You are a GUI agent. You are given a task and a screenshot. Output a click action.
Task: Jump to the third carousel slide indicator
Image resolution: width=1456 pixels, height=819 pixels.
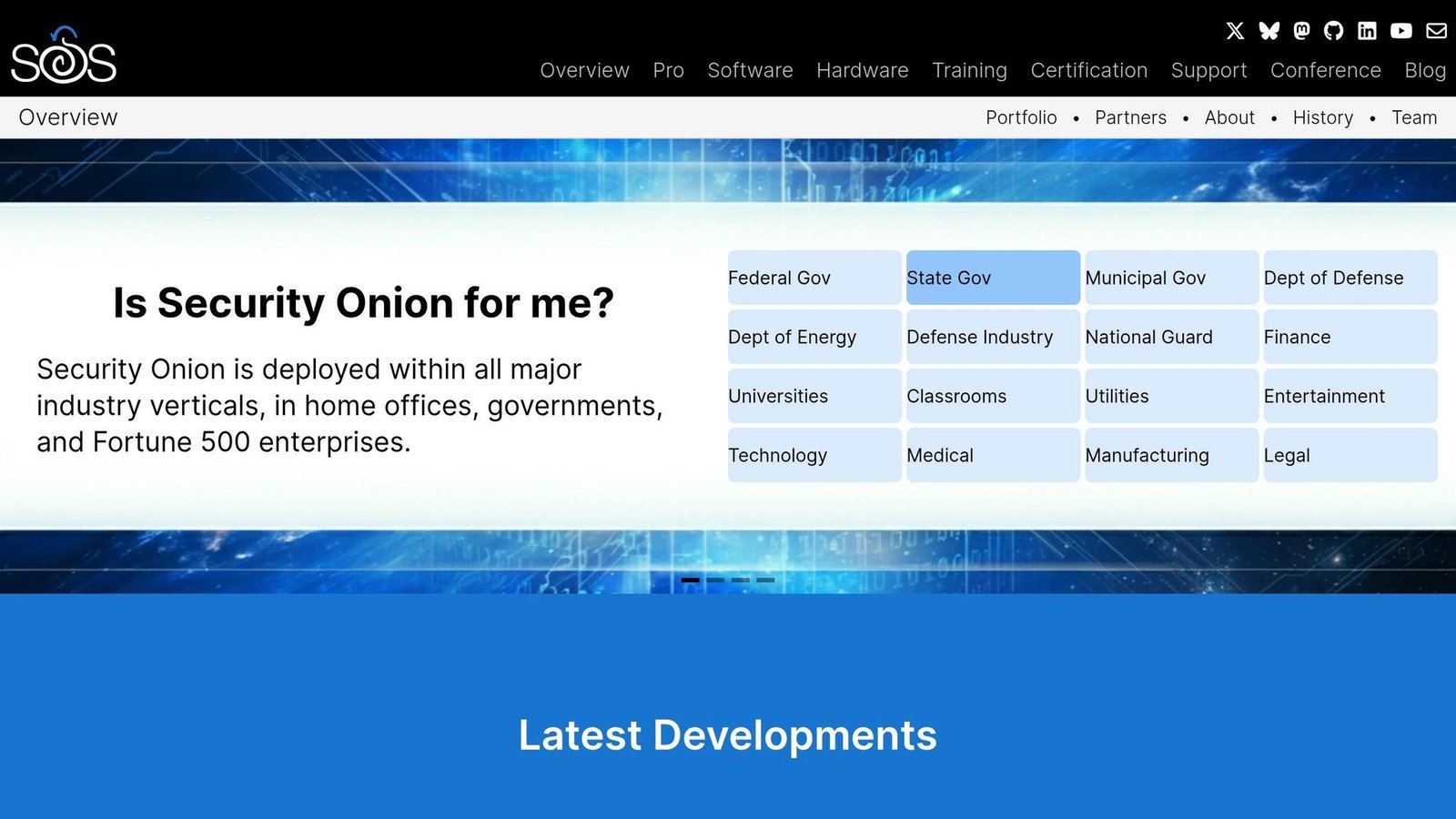[741, 580]
